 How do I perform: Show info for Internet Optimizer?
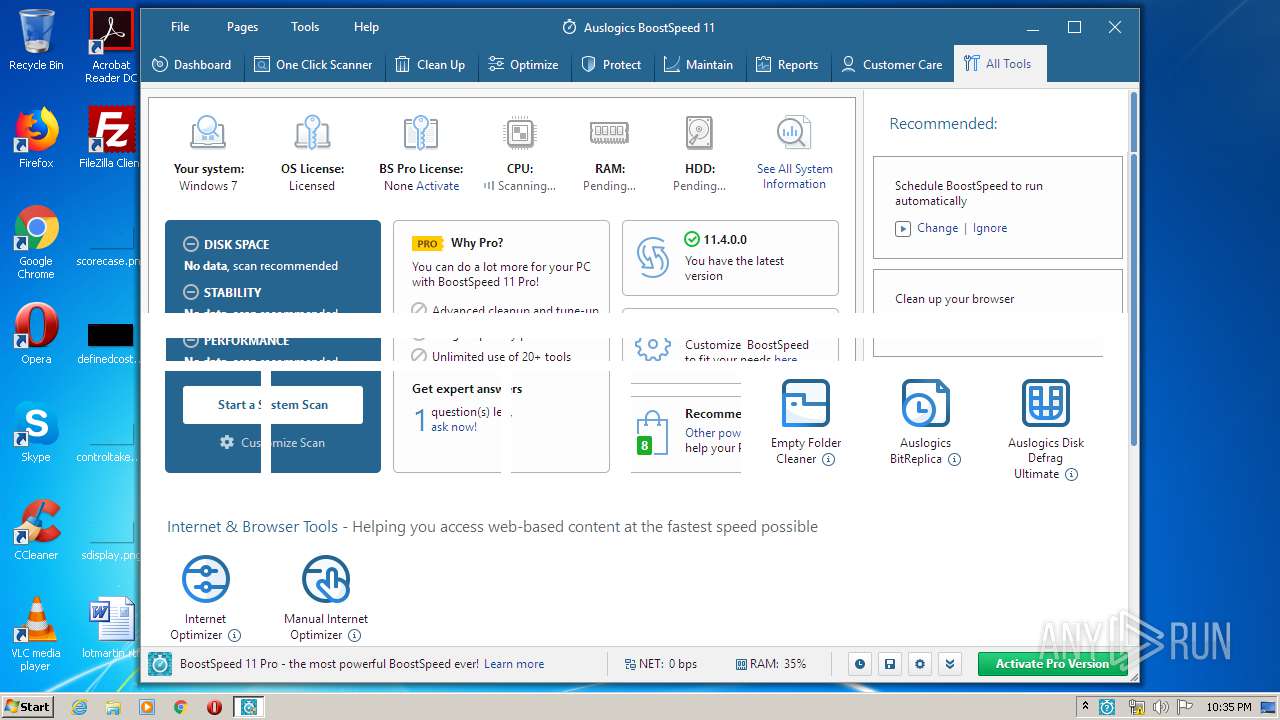tap(234, 636)
